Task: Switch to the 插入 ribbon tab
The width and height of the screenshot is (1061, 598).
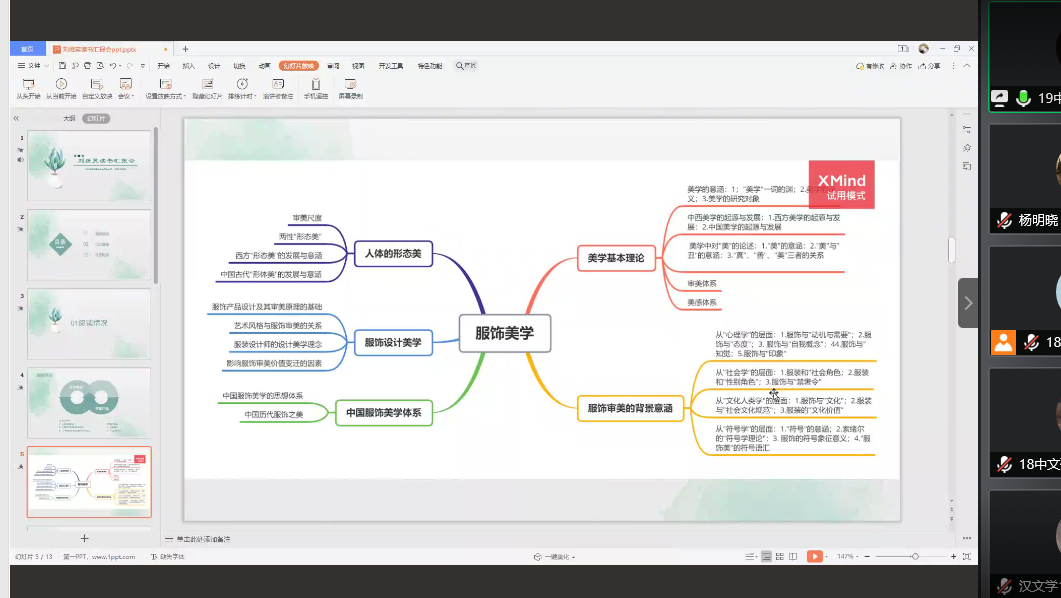Action: pos(189,66)
